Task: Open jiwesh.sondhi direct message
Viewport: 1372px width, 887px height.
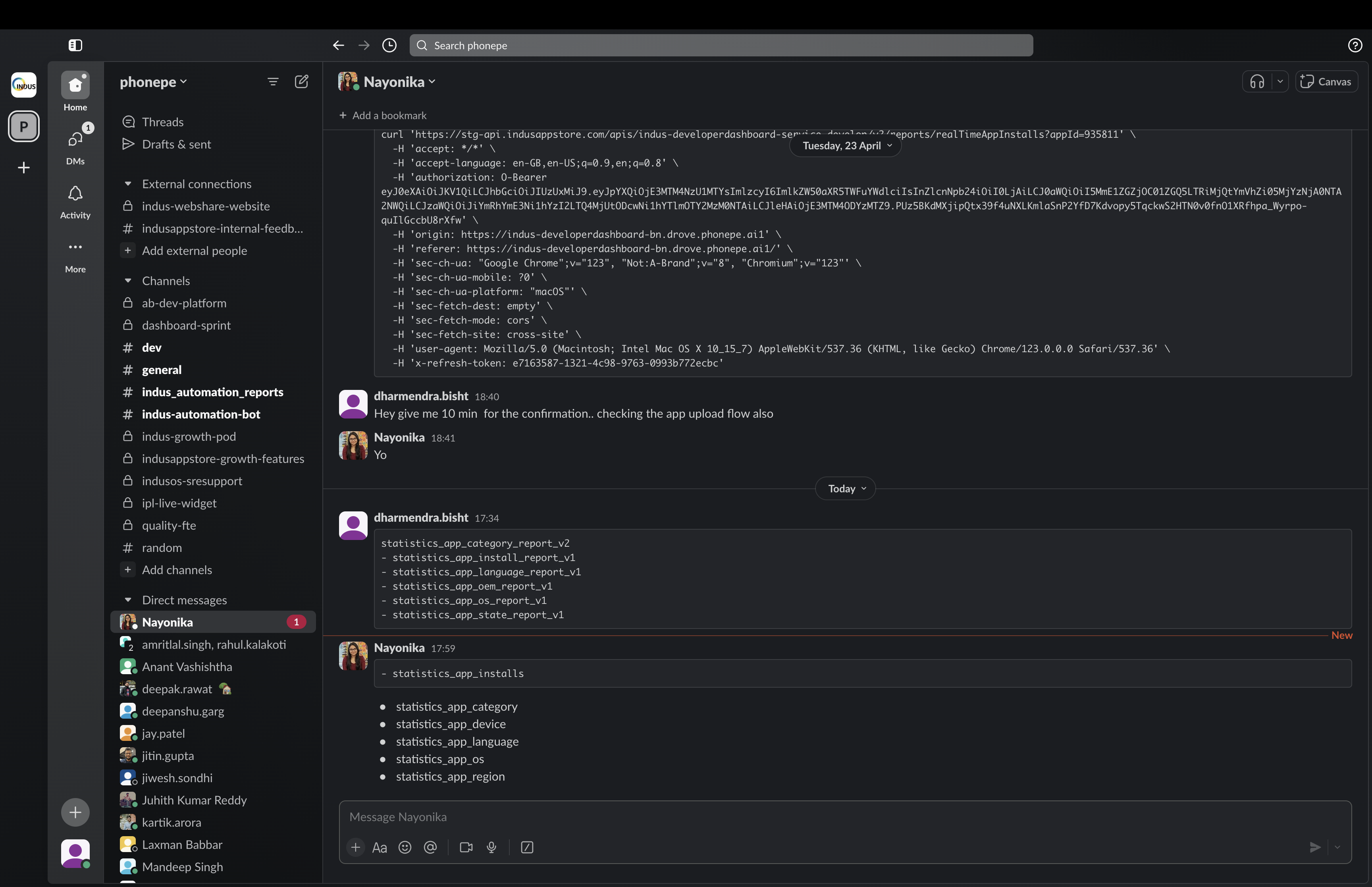Action: [x=213, y=777]
